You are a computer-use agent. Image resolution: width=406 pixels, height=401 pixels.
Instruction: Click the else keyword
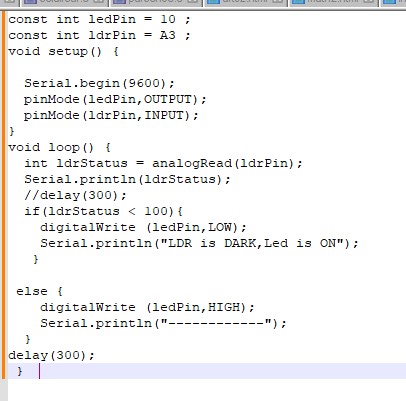pos(32,291)
